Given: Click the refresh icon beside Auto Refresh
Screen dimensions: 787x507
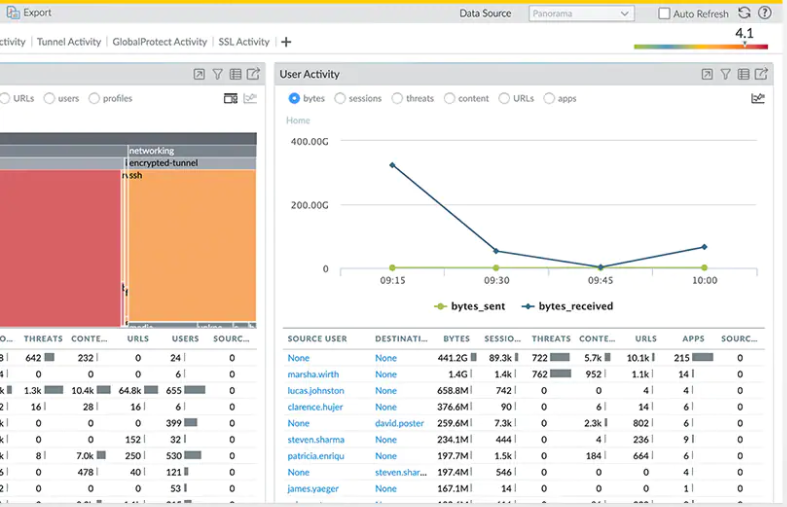Looking at the screenshot, I should tap(744, 13).
